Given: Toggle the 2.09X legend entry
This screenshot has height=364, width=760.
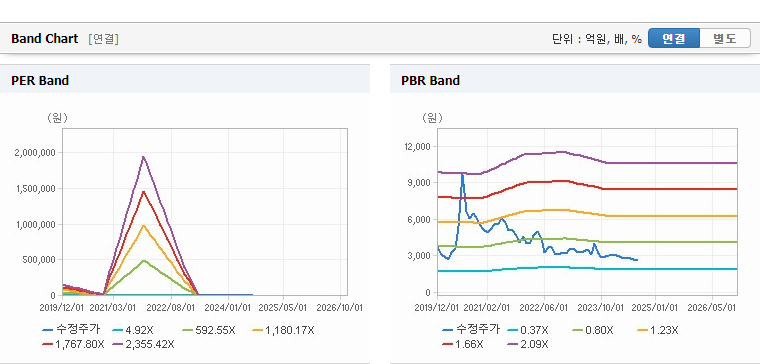Looking at the screenshot, I should [528, 345].
